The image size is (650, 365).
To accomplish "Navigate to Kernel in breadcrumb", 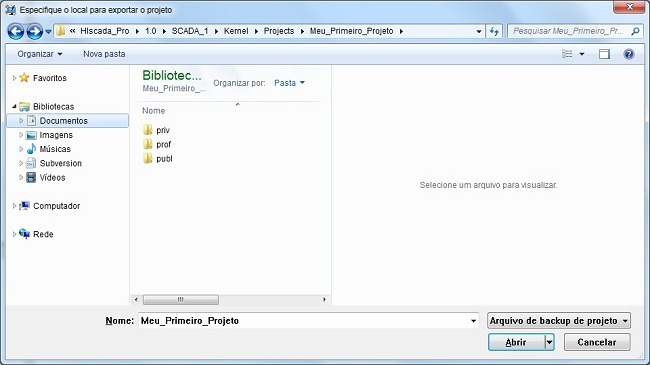I will (x=236, y=31).
